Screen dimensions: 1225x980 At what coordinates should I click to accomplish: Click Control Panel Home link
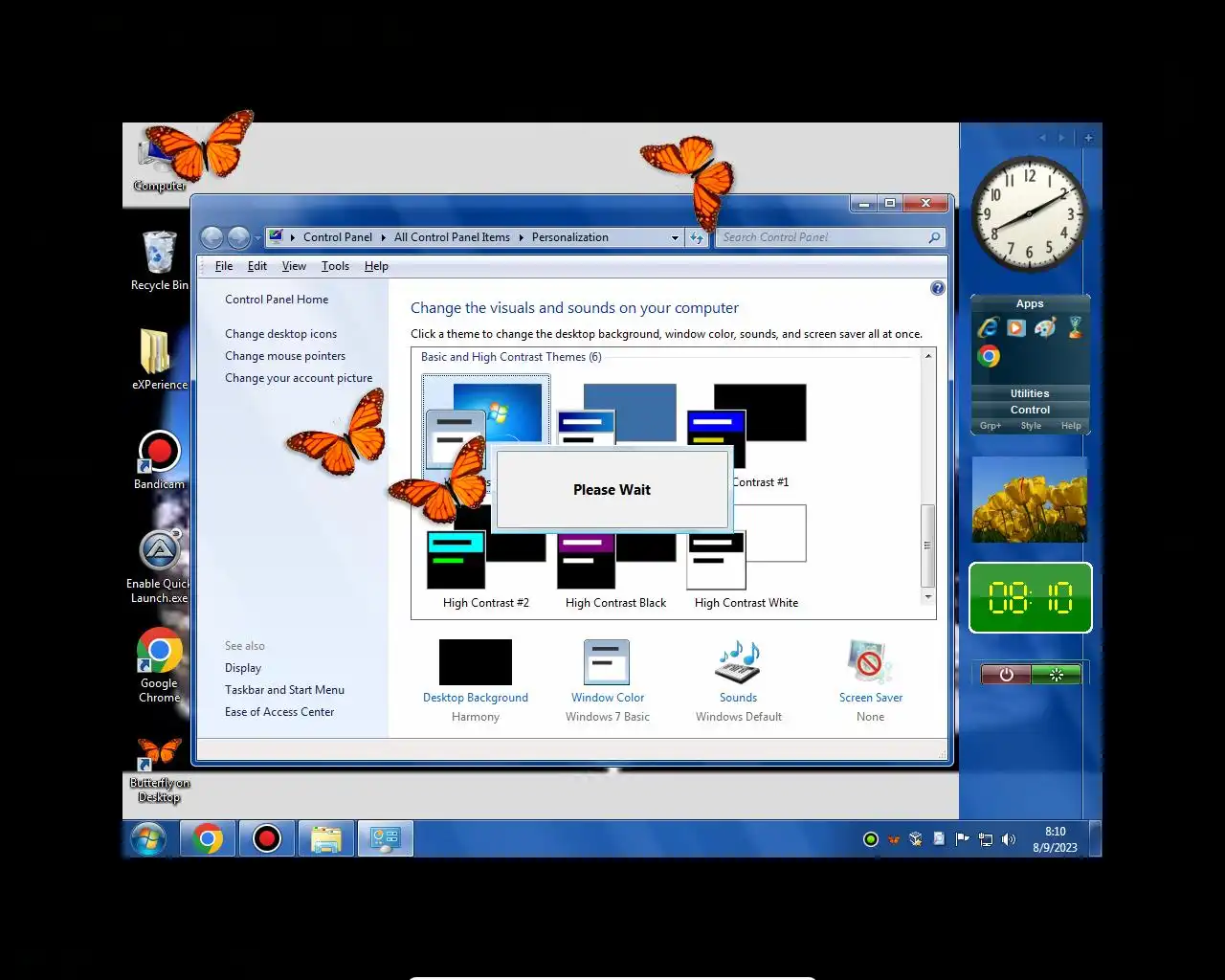pos(277,300)
